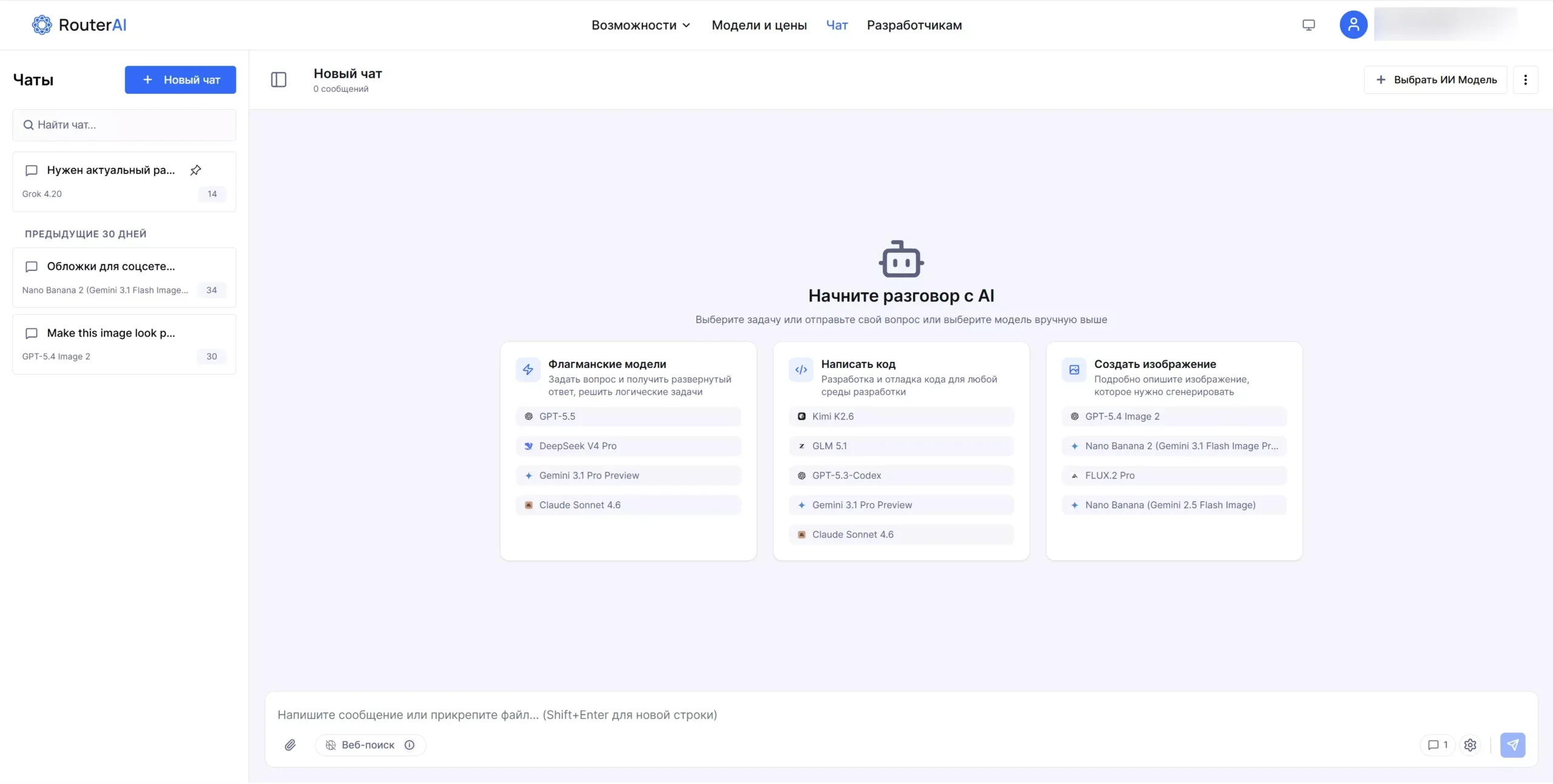This screenshot has width=1553, height=784.
Task: Choose Claude Sonnet 4.6 under Написать код
Action: tap(901, 534)
